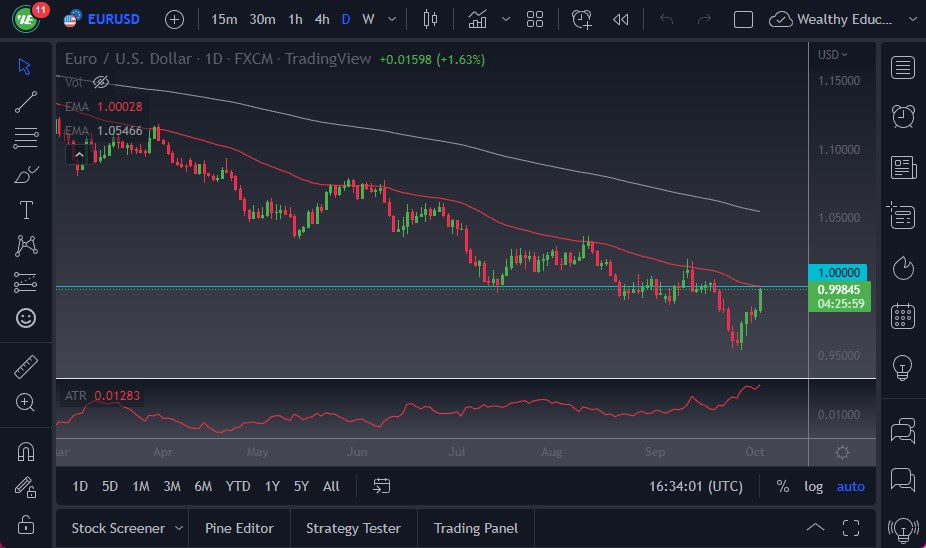926x548 pixels.
Task: Select the ruler measure tool
Action: tap(26, 367)
